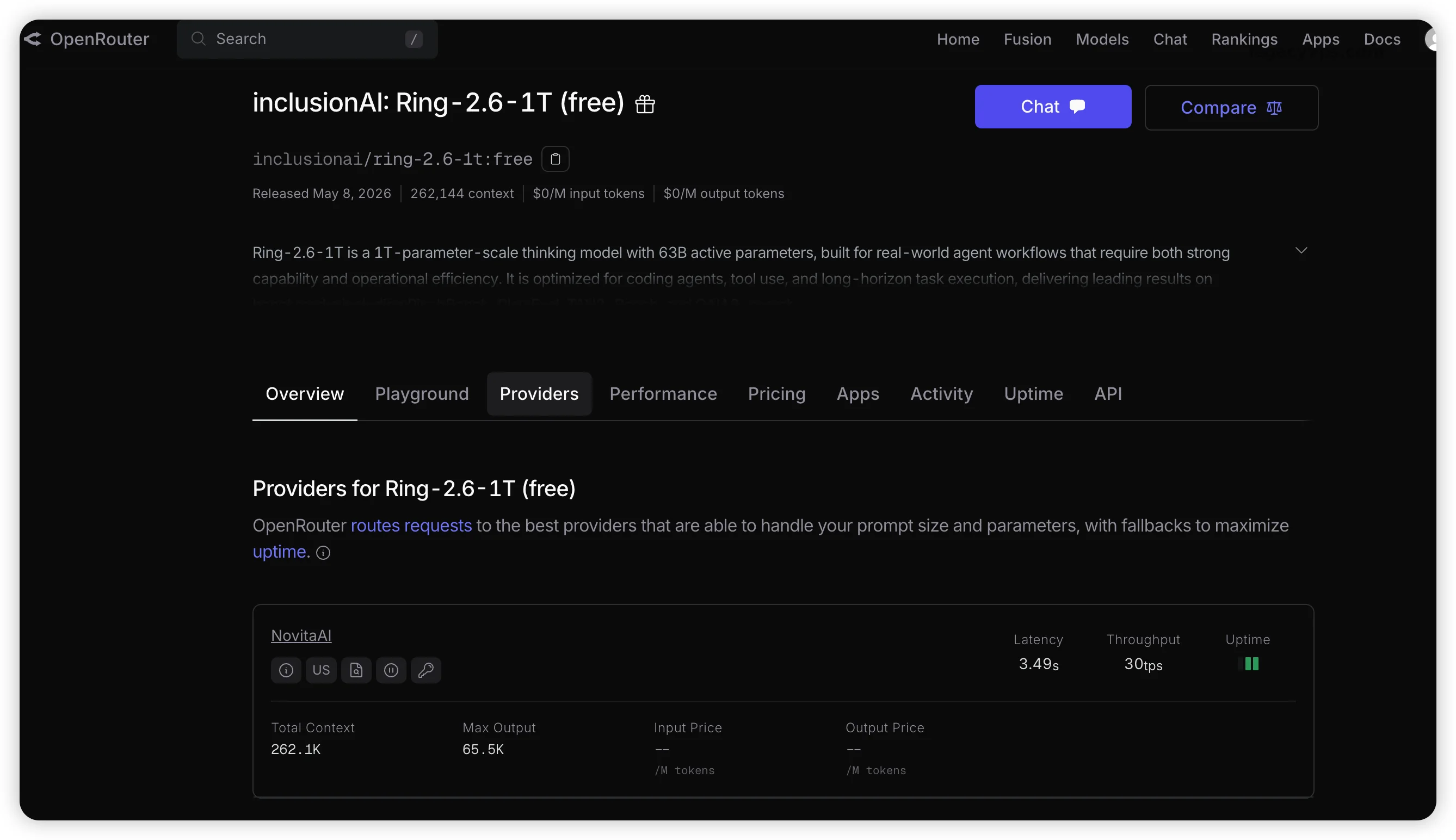Open Chat in the top navigation
The width and height of the screenshot is (1456, 840).
[1170, 39]
